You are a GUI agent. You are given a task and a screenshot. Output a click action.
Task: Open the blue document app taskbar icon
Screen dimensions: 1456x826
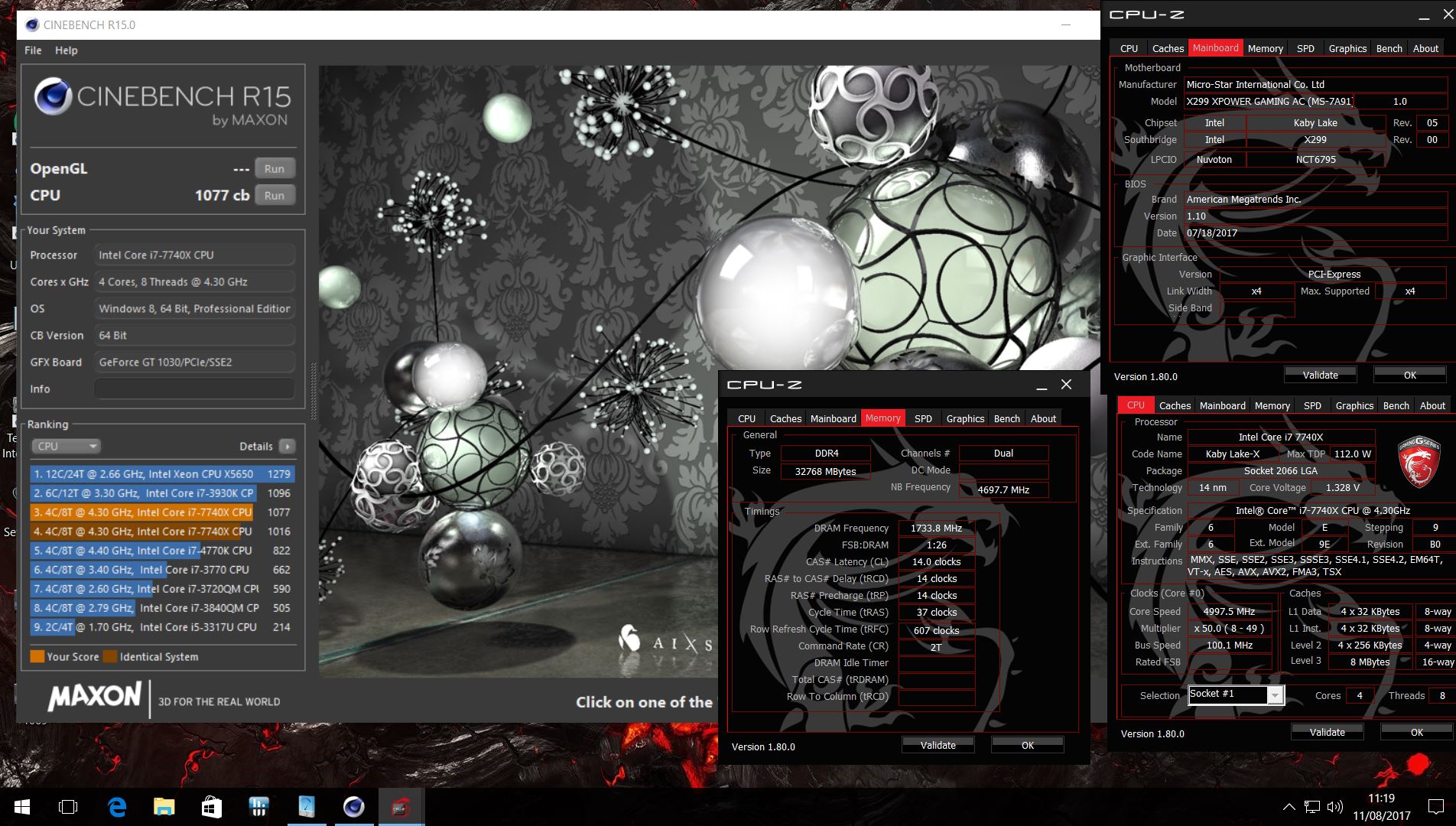[306, 807]
